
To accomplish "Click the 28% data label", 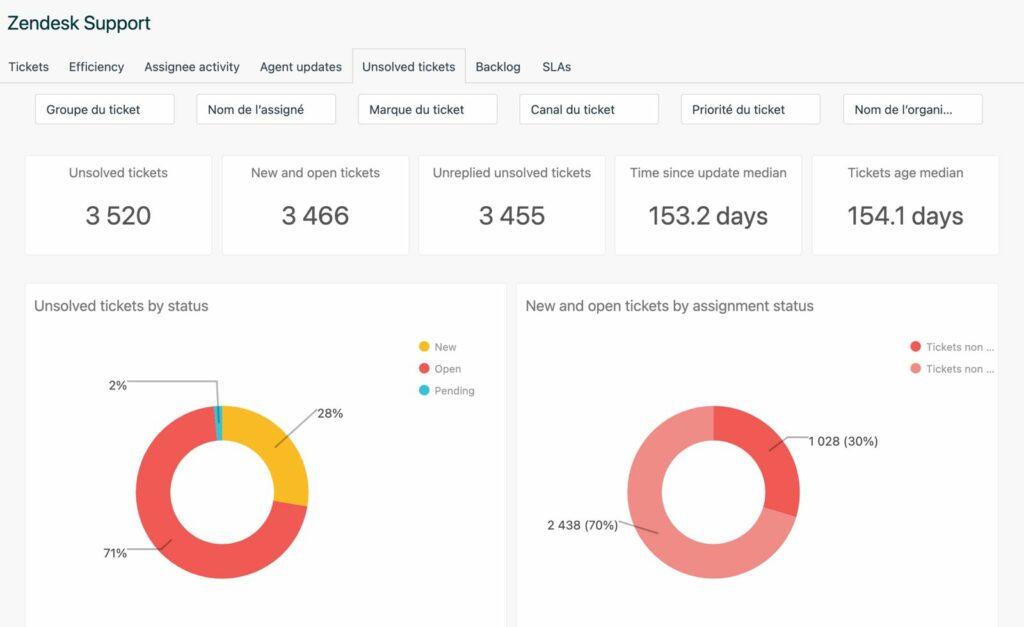I will click(330, 413).
